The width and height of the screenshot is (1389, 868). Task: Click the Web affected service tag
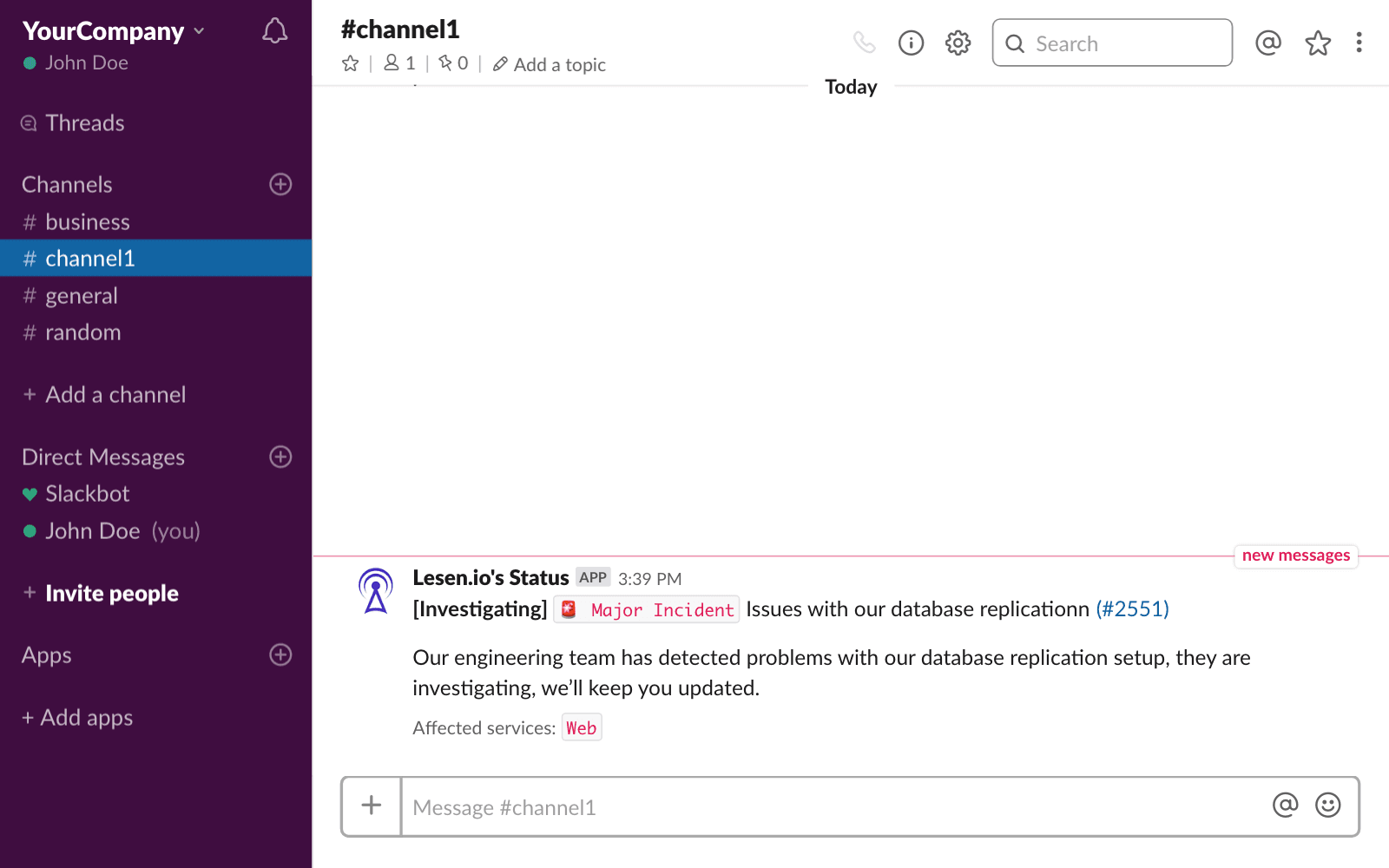(582, 728)
